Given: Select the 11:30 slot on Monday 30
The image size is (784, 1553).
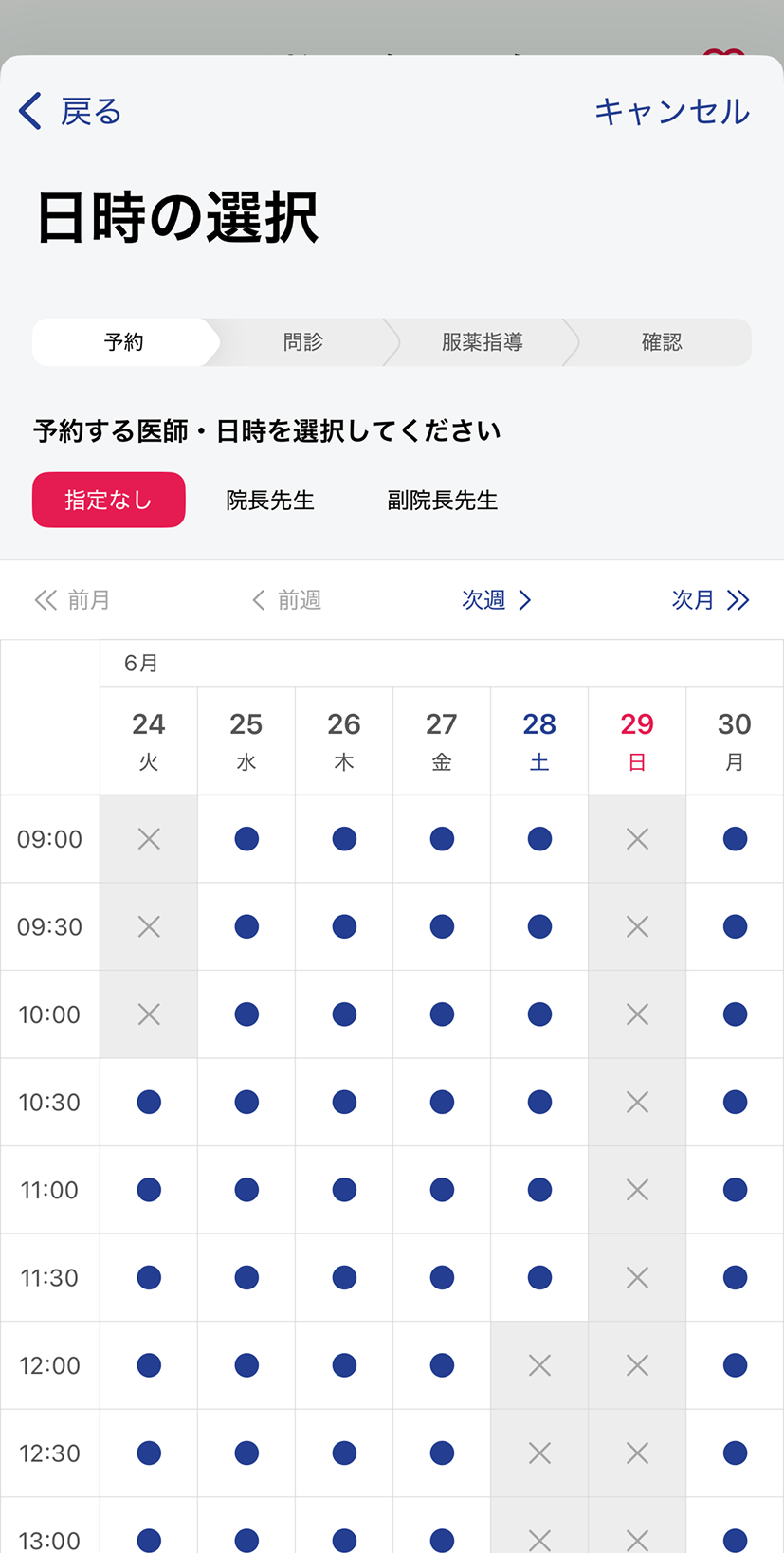Looking at the screenshot, I should click(735, 1277).
